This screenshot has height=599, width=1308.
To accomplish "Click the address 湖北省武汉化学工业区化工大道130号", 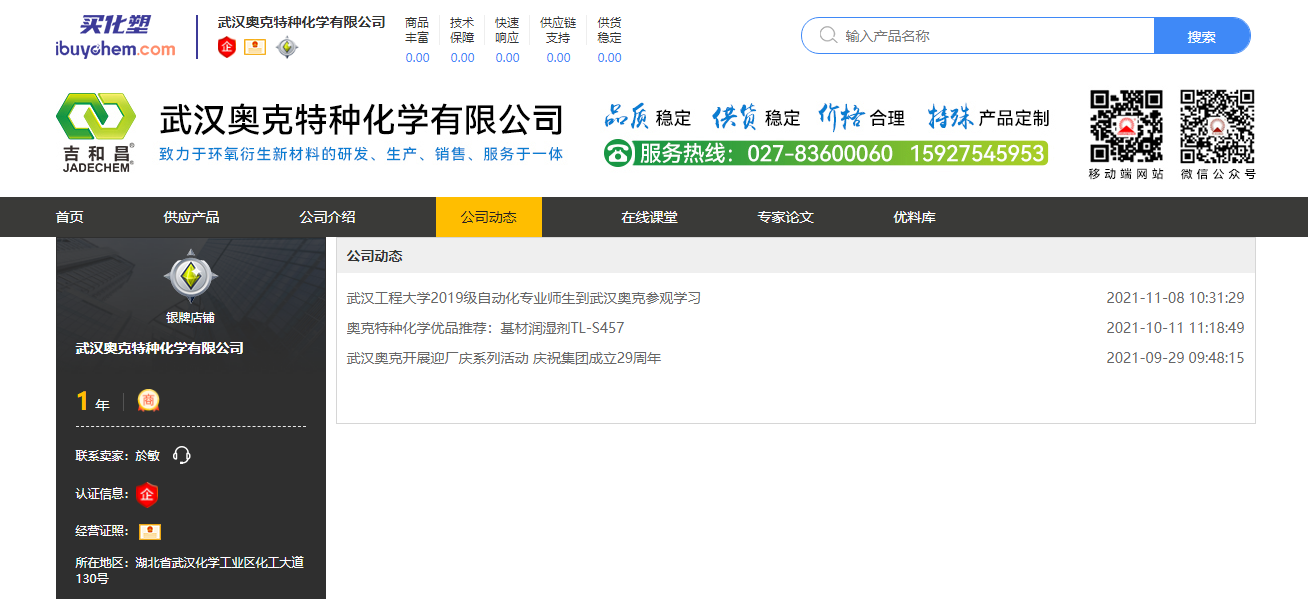I will 190,570.
